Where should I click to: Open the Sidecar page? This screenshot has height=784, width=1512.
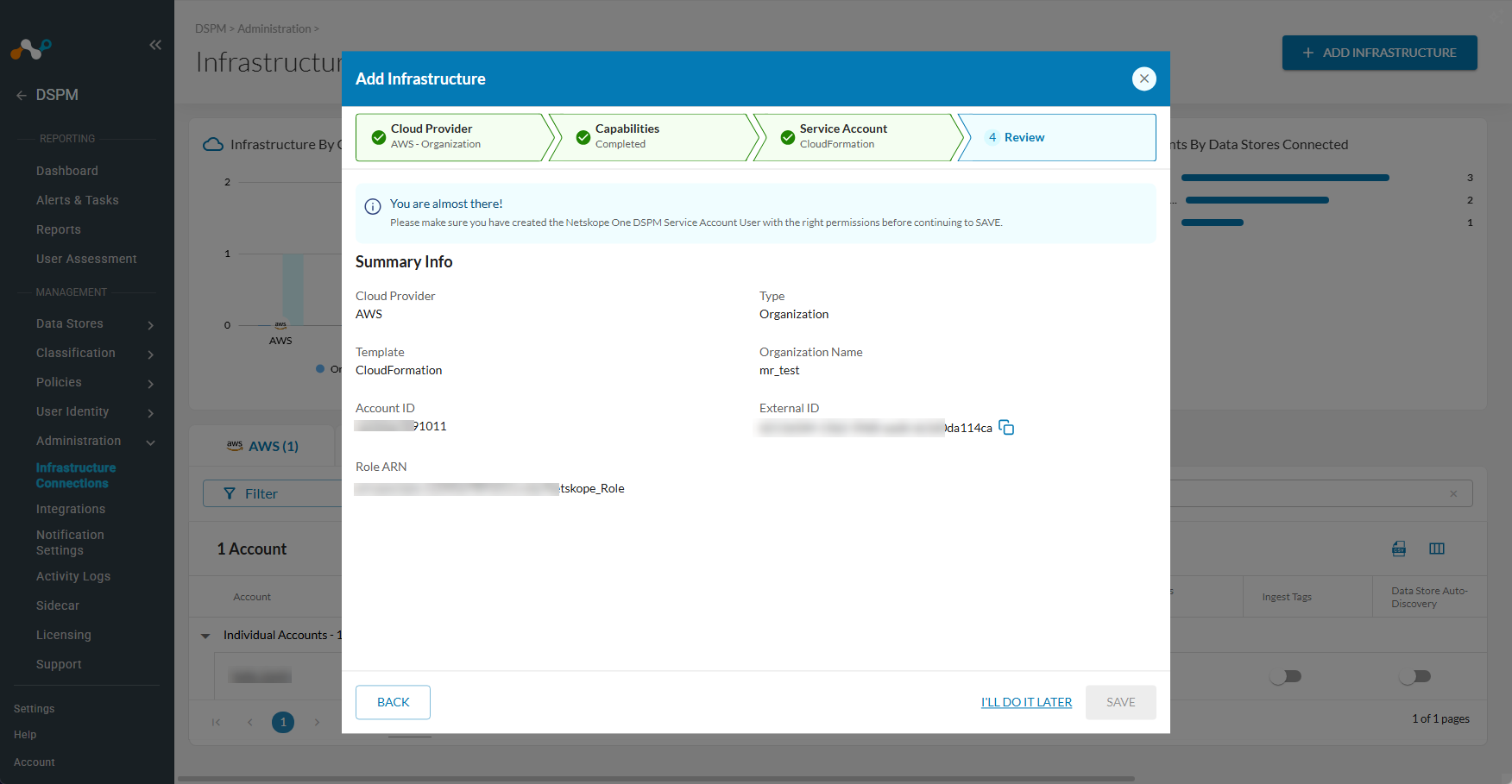(58, 605)
